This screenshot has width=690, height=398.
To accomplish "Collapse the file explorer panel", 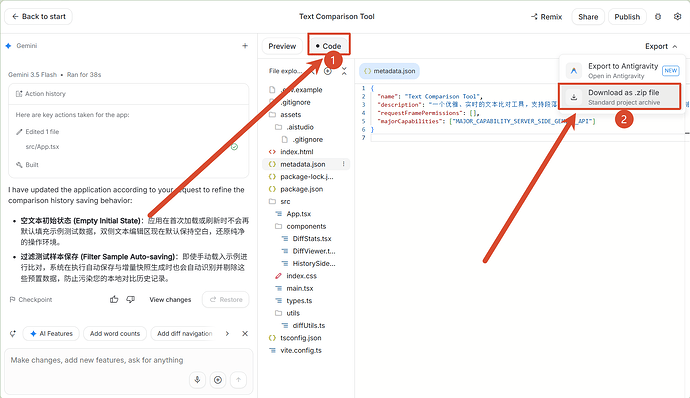I will [344, 71].
